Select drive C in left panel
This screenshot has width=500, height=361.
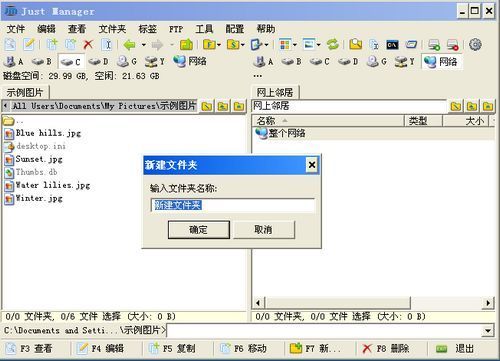click(x=71, y=62)
